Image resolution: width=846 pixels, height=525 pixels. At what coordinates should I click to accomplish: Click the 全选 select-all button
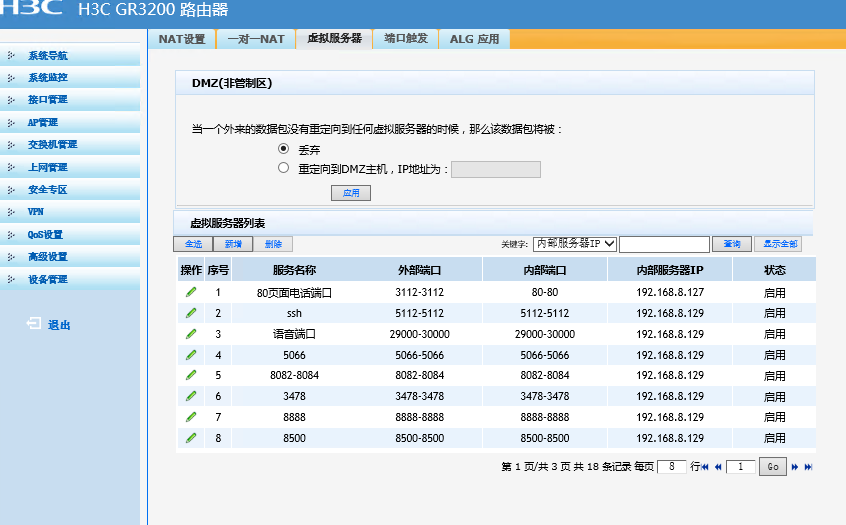193,244
